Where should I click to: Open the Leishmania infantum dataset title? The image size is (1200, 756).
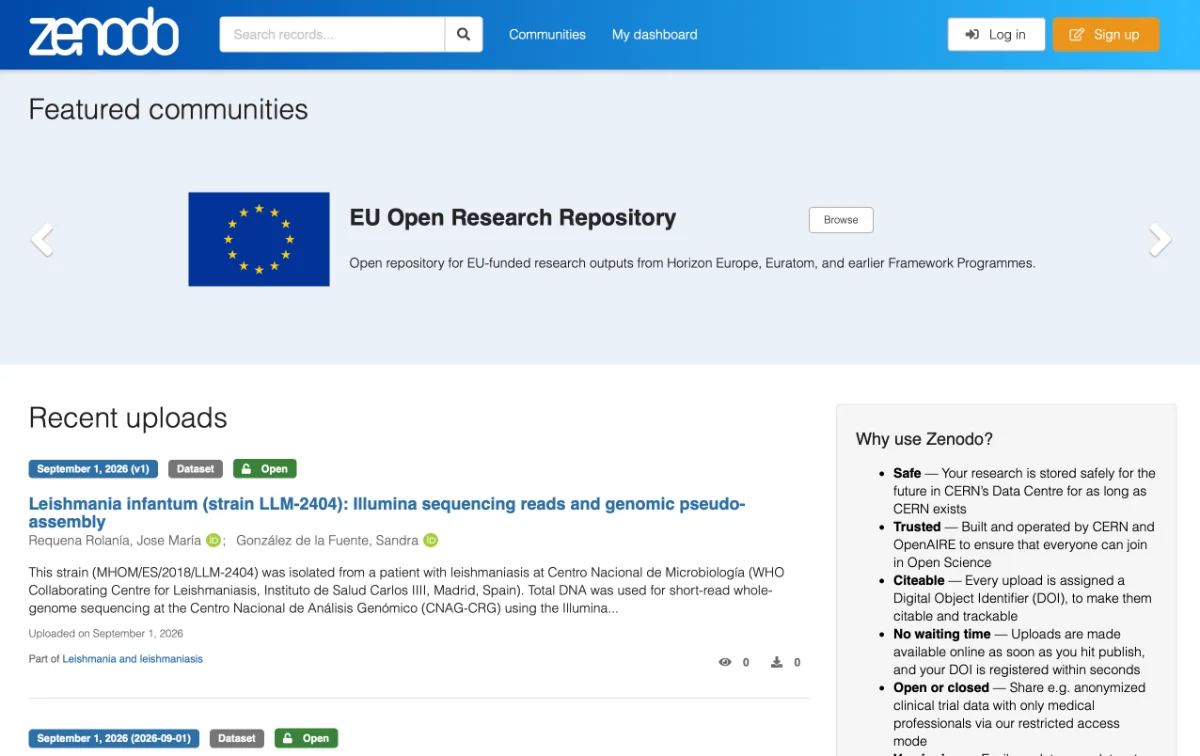pos(387,513)
